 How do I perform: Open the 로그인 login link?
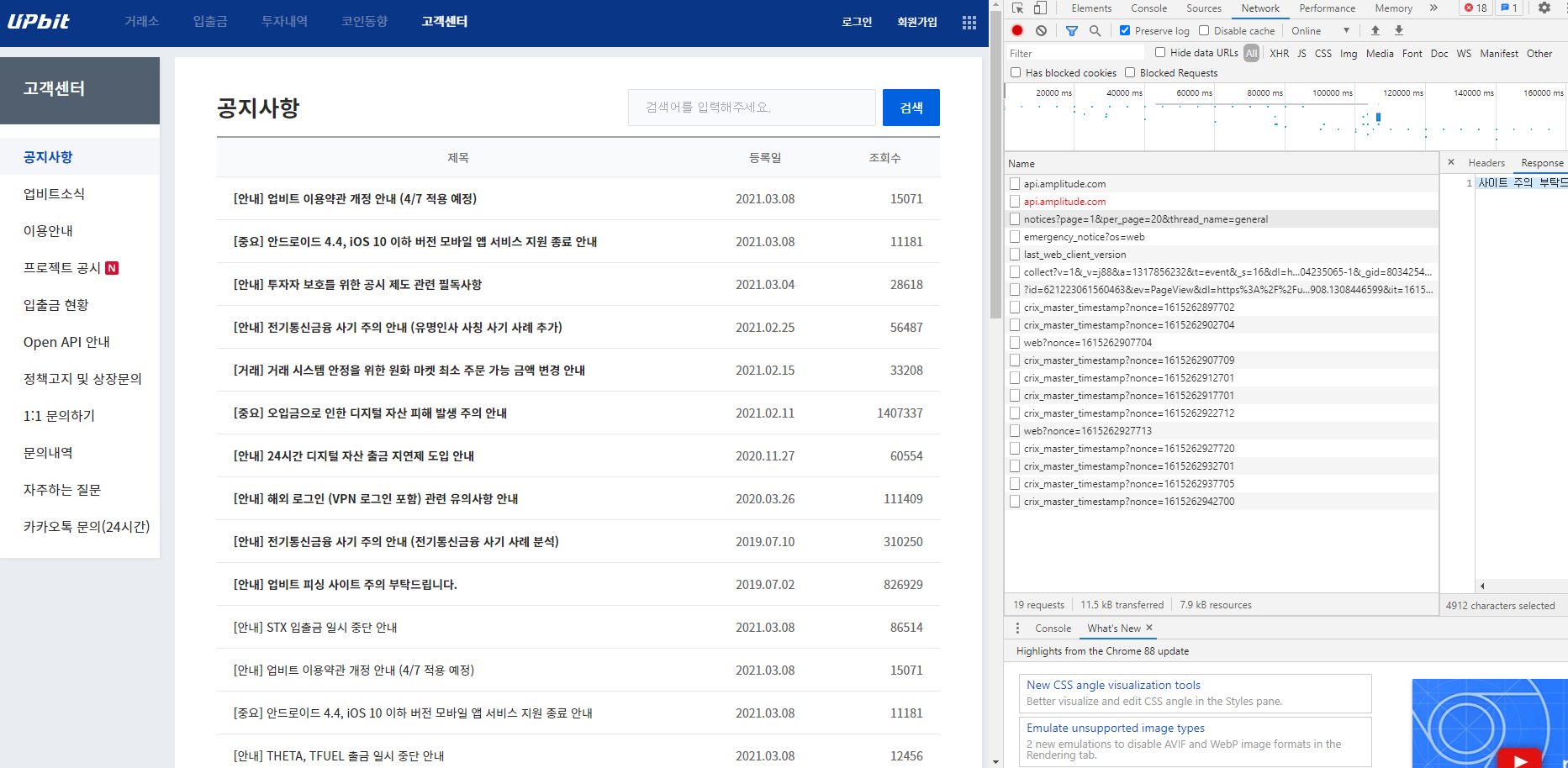(x=857, y=22)
